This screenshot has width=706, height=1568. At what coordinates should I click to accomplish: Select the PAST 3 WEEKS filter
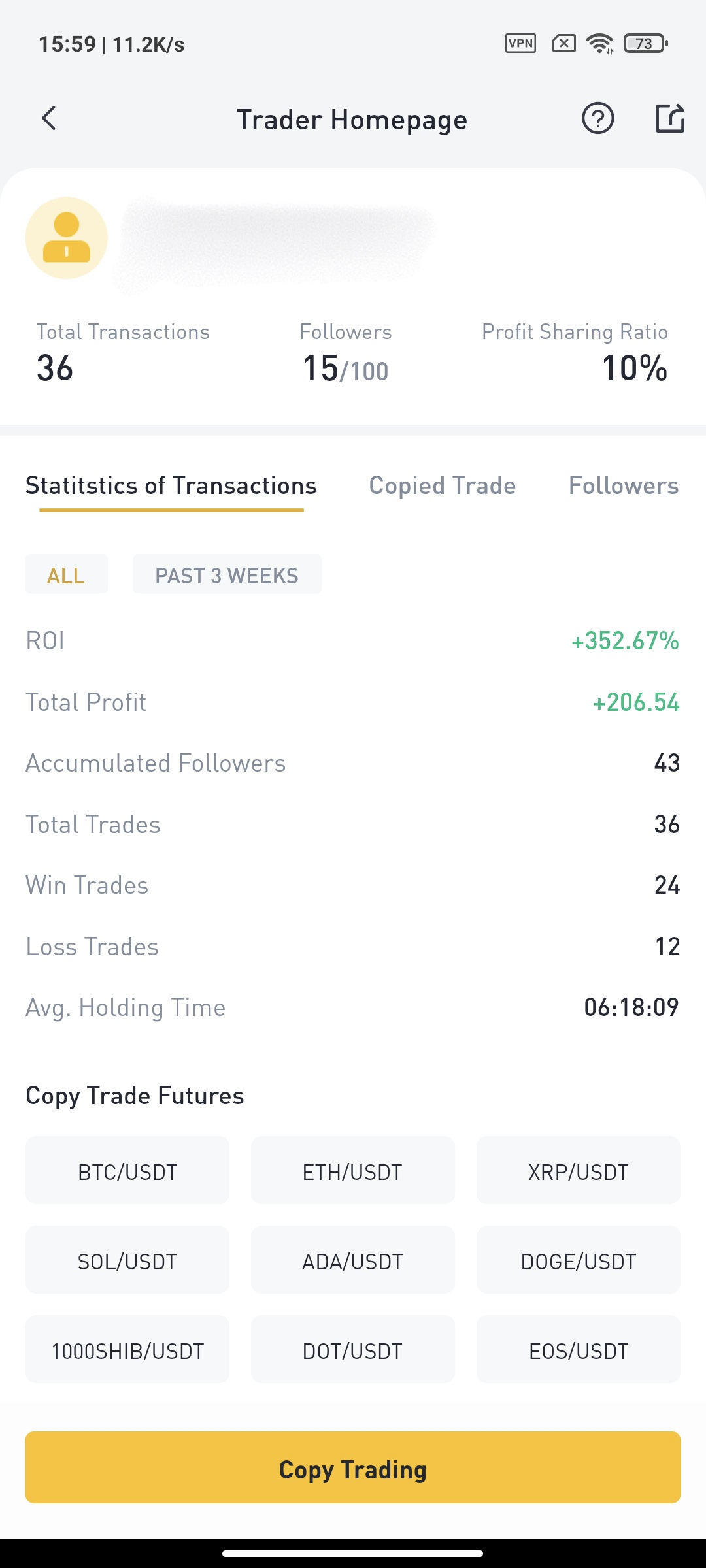pos(227,575)
